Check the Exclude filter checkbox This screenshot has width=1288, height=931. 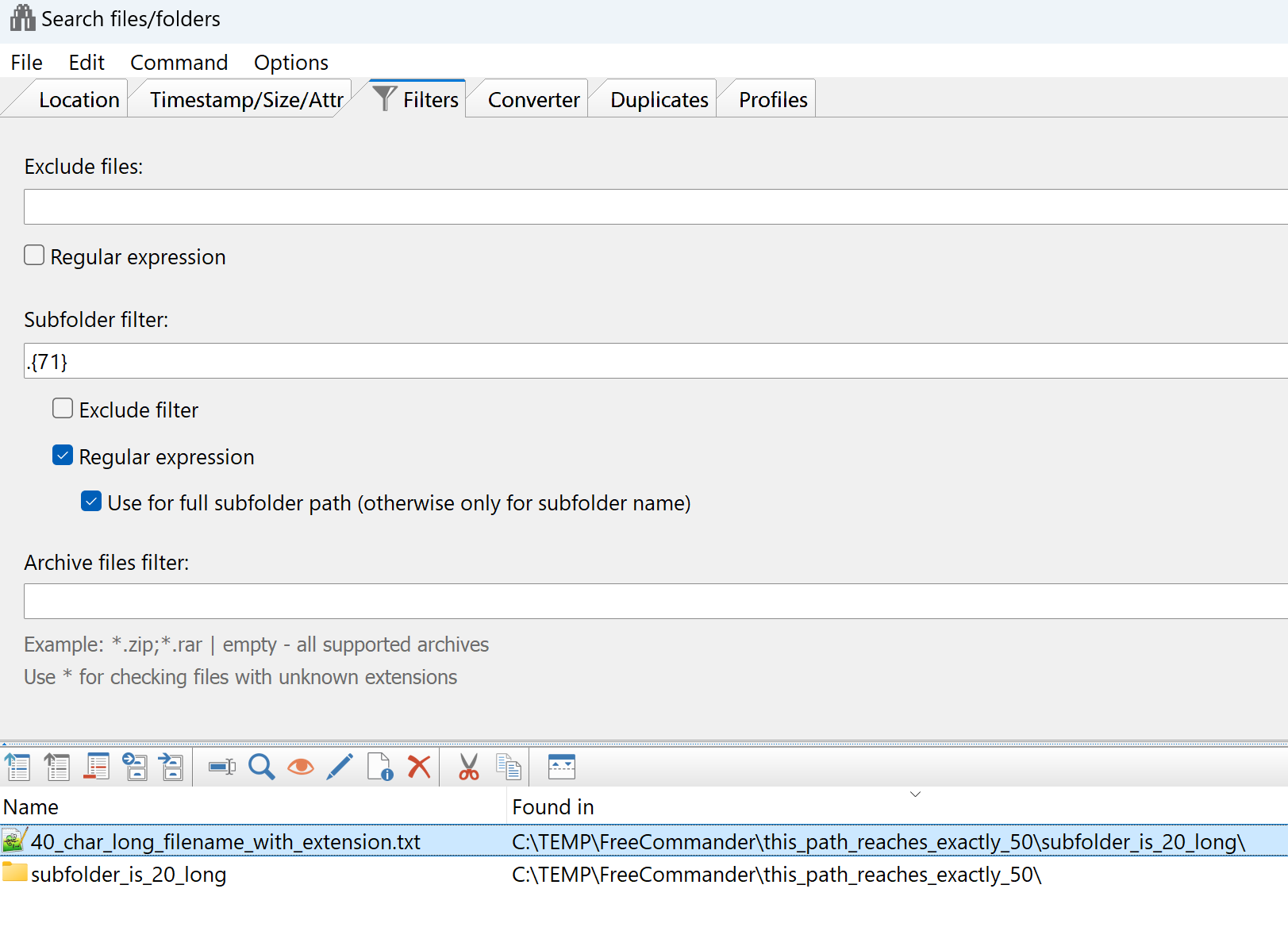63,409
